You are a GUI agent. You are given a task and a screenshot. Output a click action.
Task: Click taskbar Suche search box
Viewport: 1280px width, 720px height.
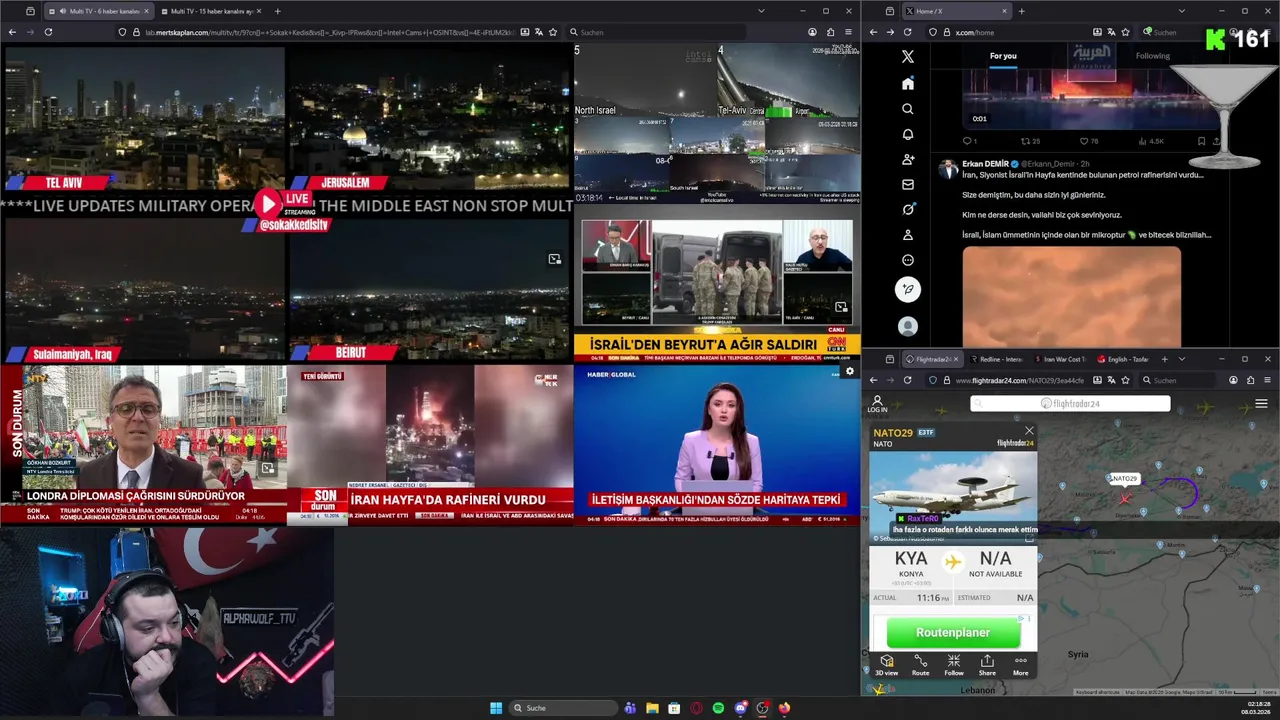(564, 708)
